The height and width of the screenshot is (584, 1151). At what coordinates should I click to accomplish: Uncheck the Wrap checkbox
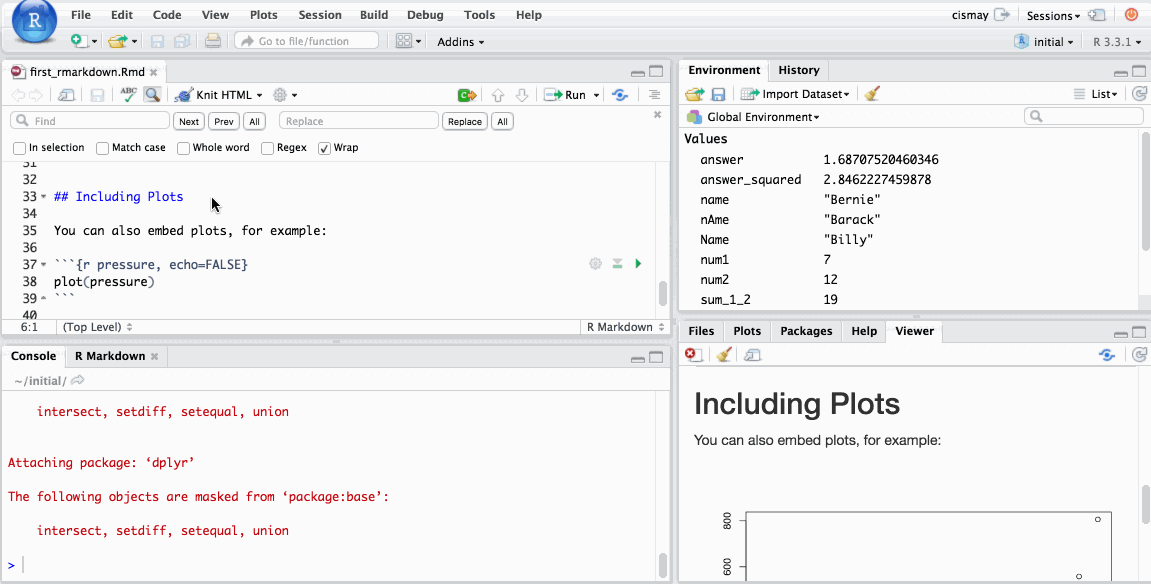pyautogui.click(x=324, y=148)
